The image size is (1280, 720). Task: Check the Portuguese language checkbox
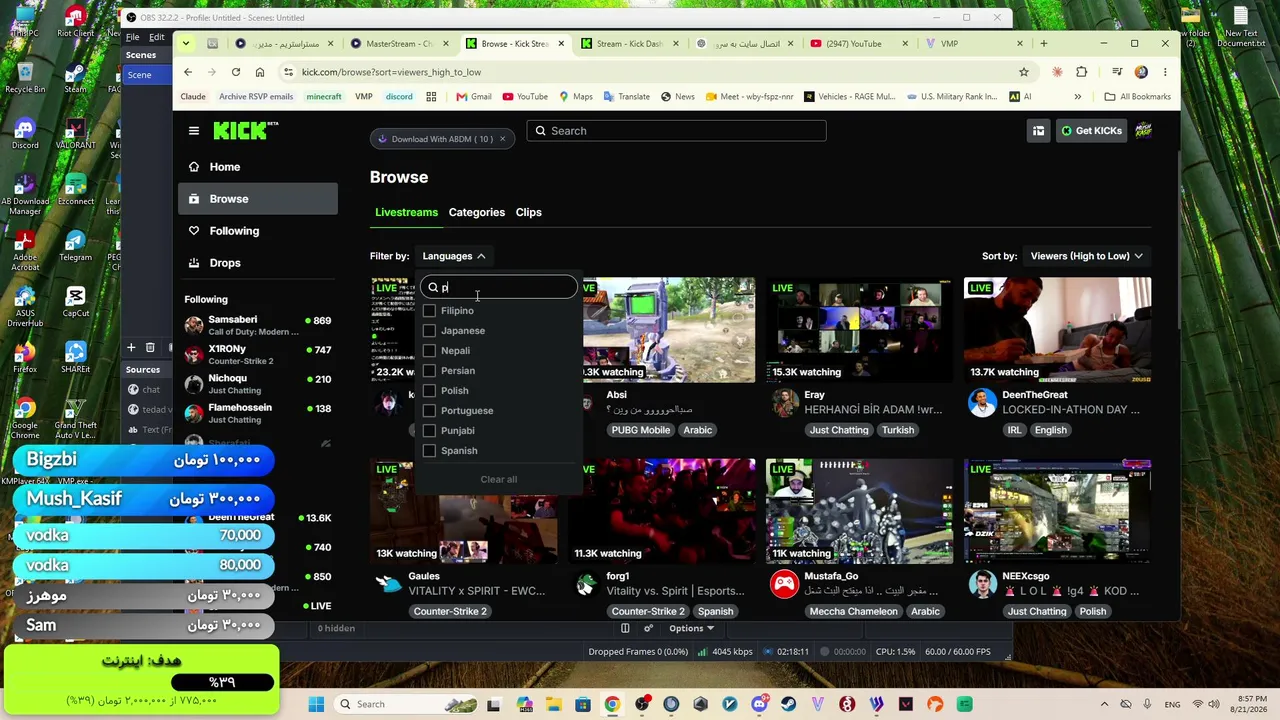(x=429, y=411)
